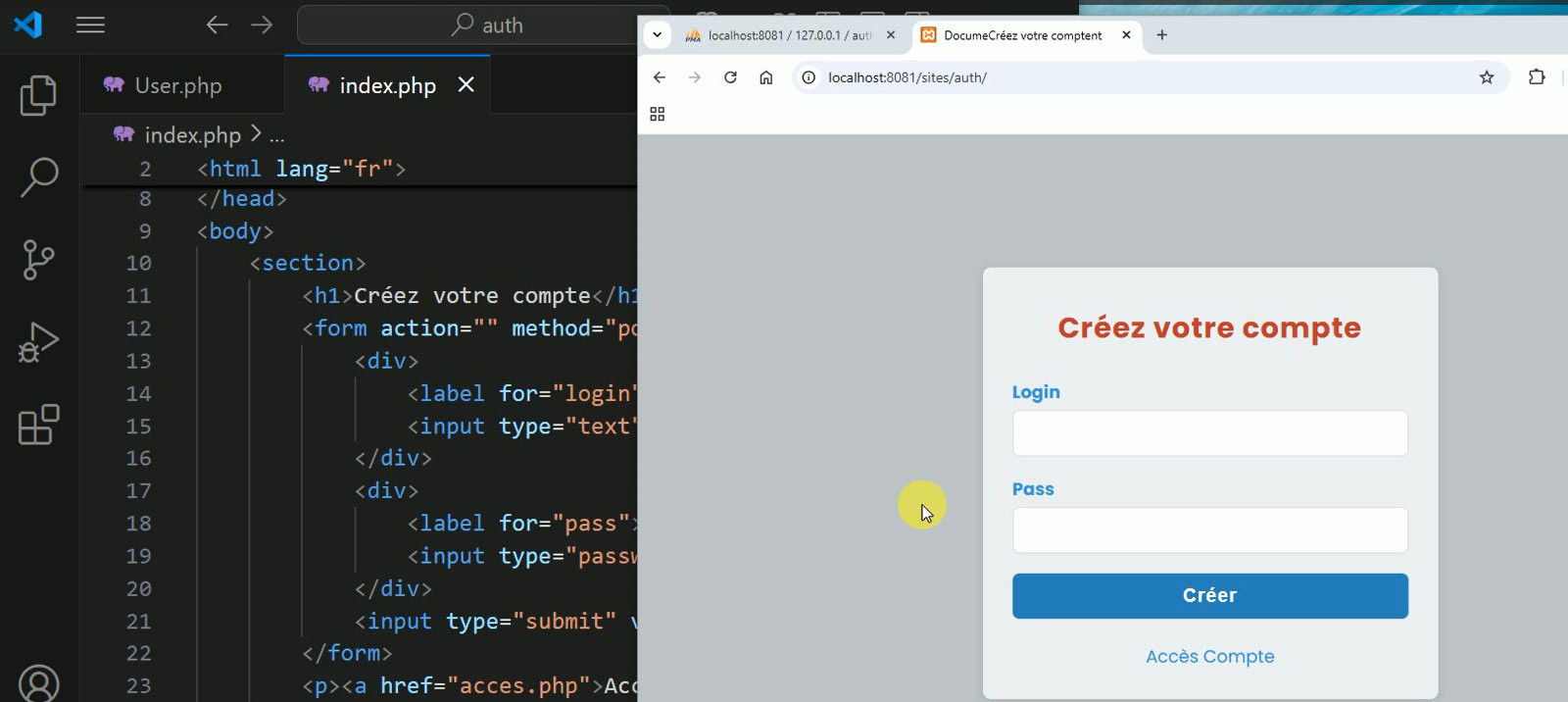This screenshot has height=702, width=1568.
Task: Open a new browser tab
Action: coord(1162,35)
